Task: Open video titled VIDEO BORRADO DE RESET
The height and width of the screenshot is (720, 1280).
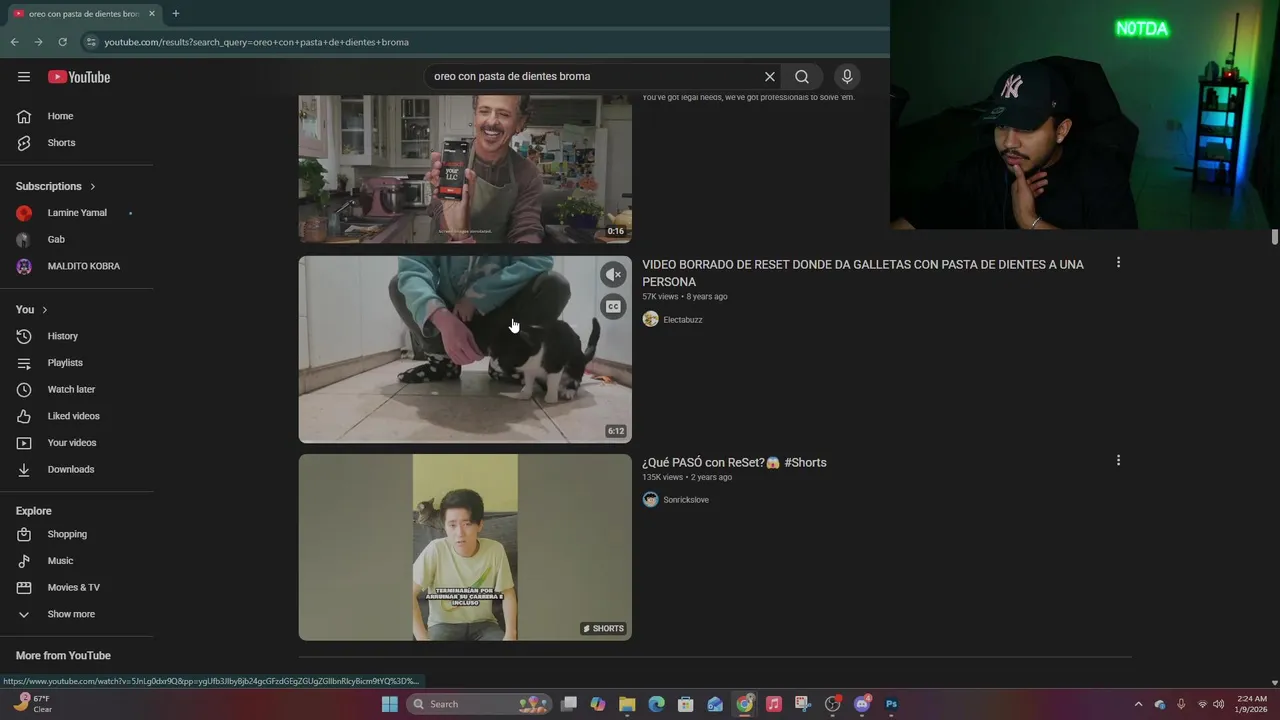Action: pyautogui.click(x=863, y=273)
